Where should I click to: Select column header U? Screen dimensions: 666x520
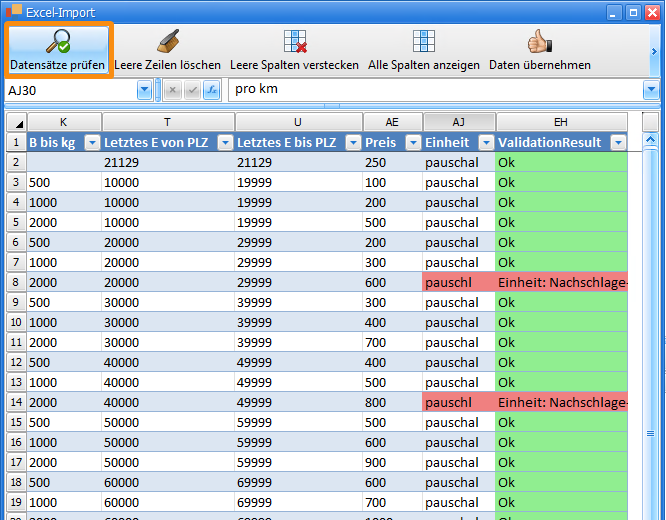(299, 122)
